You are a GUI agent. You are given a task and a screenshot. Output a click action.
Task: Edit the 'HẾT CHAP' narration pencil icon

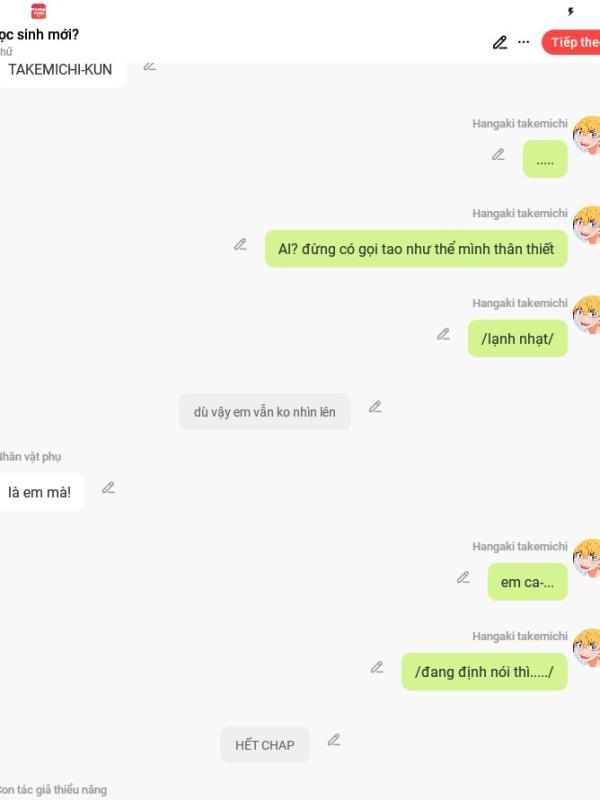point(334,740)
